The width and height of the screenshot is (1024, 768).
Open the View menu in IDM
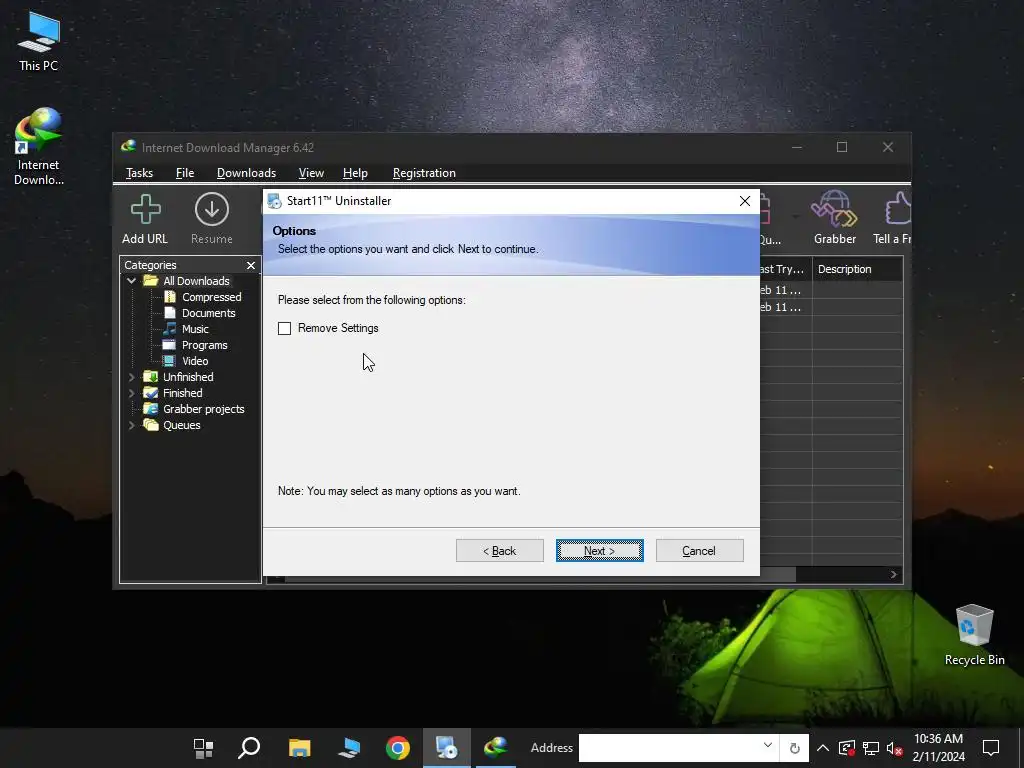pos(311,173)
